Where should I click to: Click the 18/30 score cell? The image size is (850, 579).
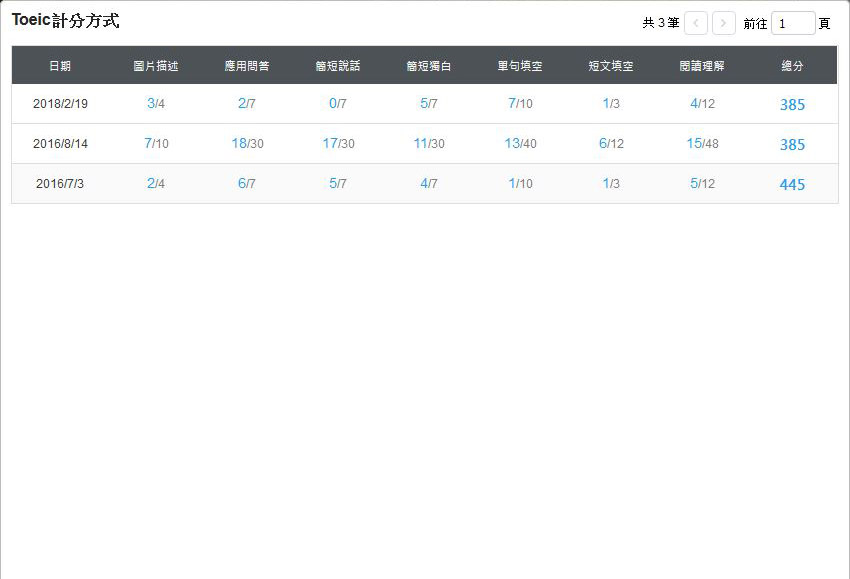[247, 144]
